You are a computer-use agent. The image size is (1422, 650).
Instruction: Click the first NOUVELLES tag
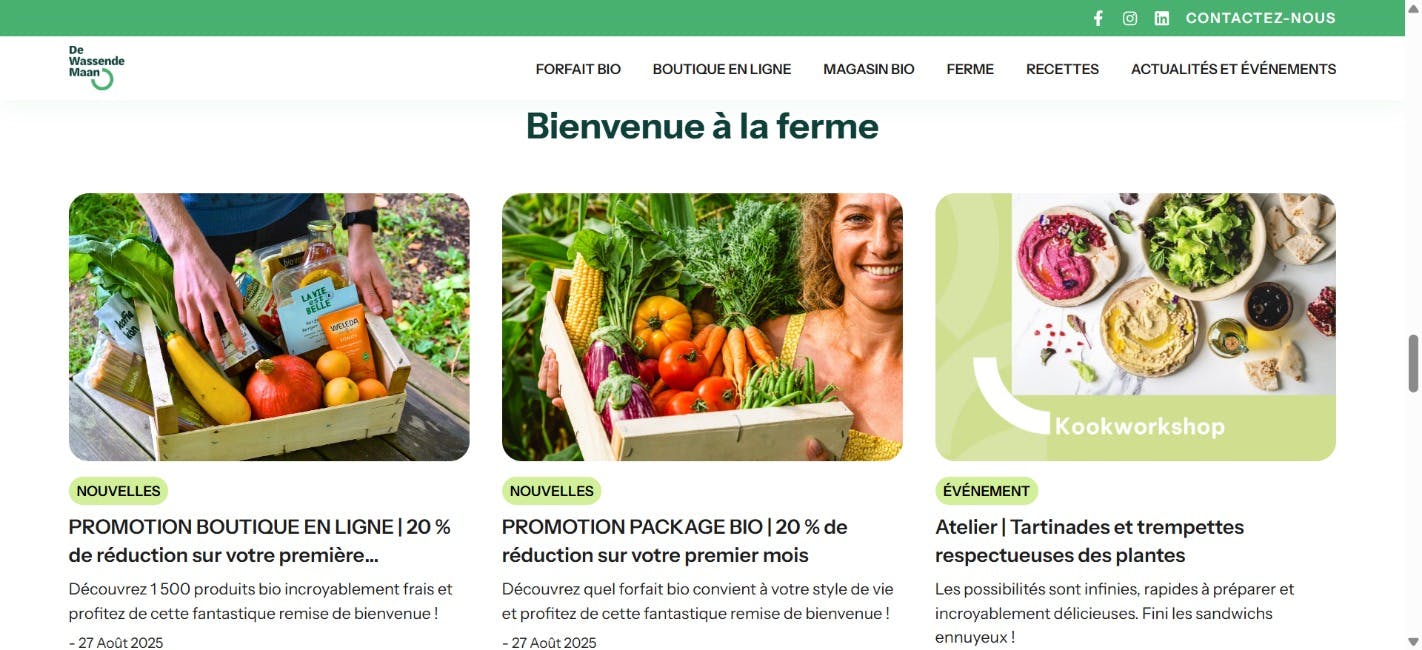(118, 491)
